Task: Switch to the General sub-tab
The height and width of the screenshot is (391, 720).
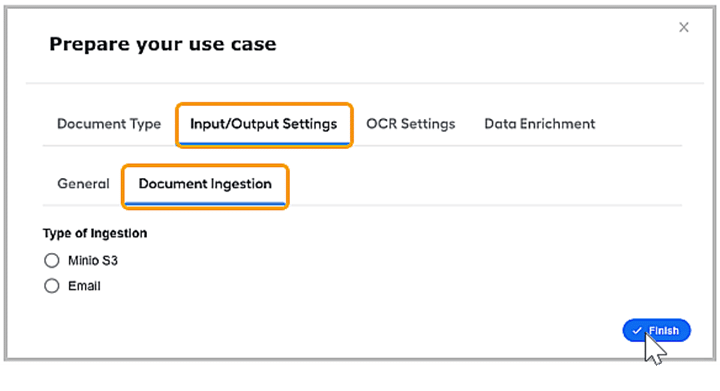Action: click(x=83, y=184)
